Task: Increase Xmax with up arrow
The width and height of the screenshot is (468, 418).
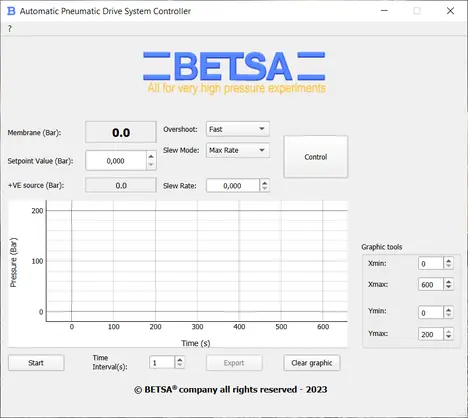Action: pos(448,281)
